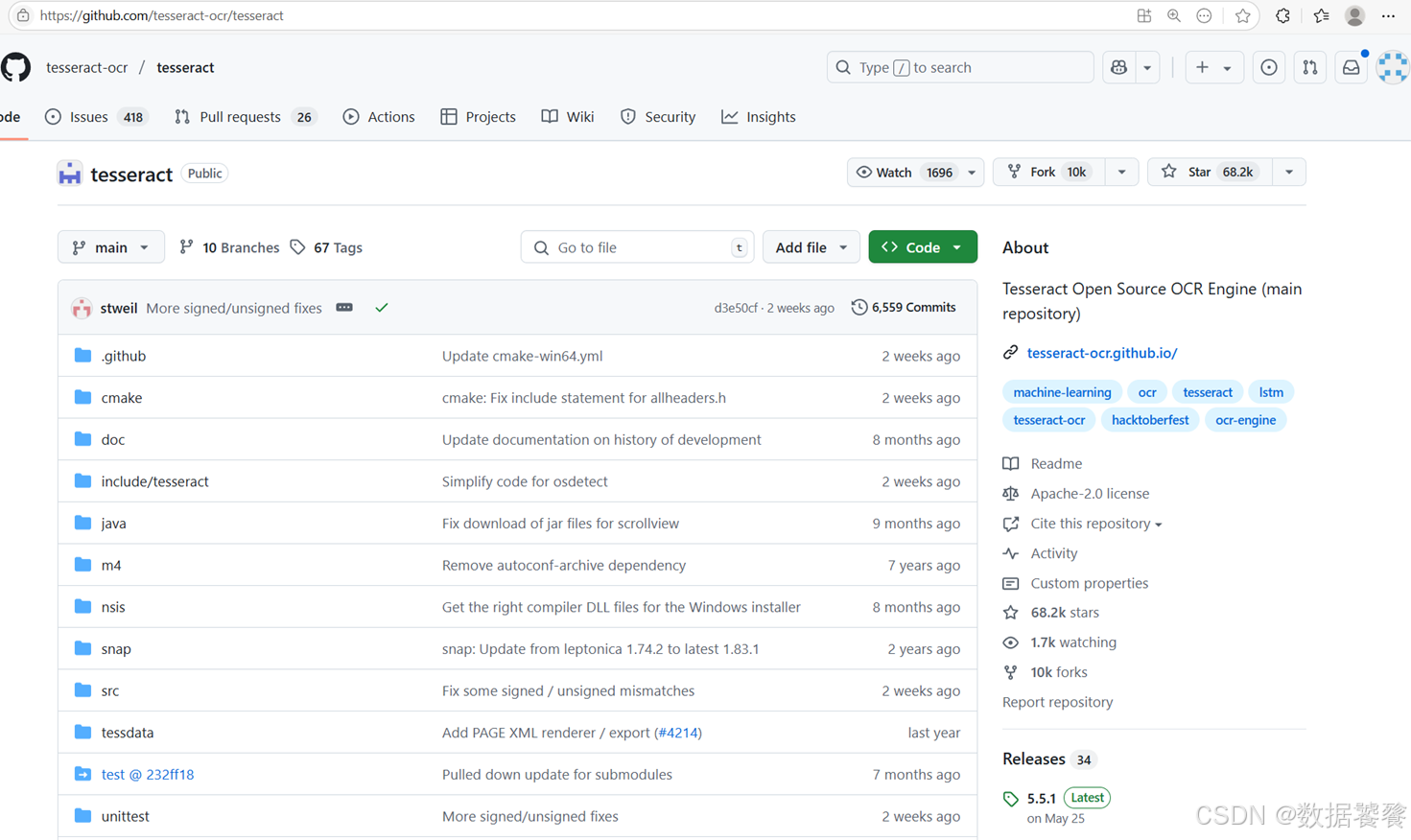Open the GitHub home logo
The image size is (1411, 840).
(x=15, y=67)
